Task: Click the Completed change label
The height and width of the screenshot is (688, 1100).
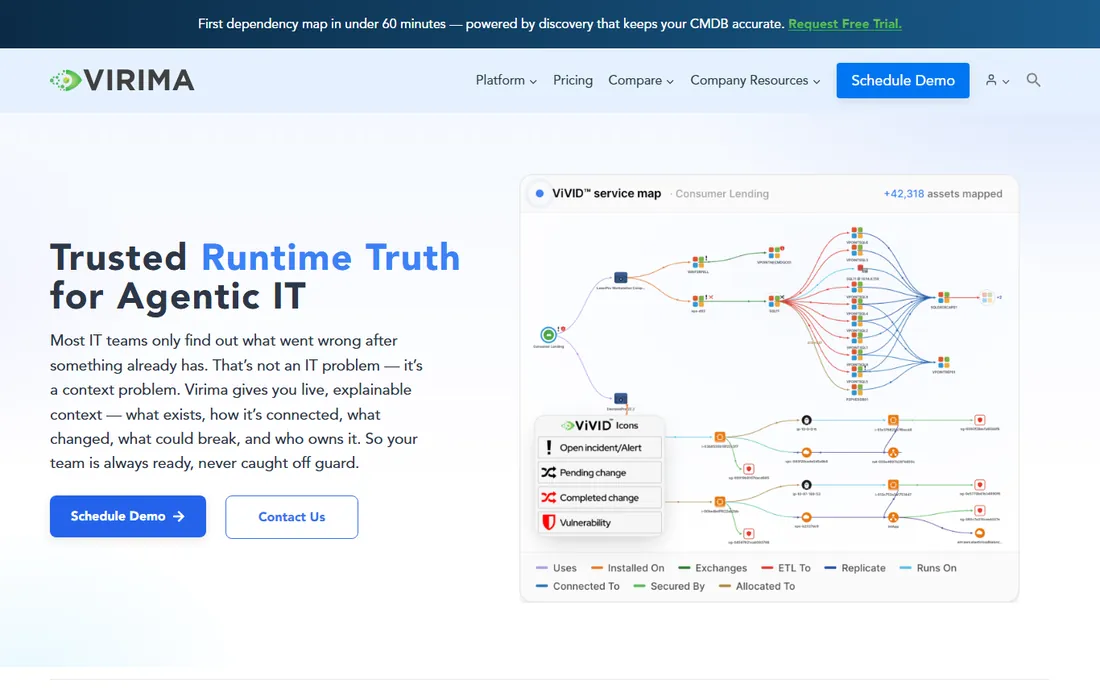Action: (599, 497)
